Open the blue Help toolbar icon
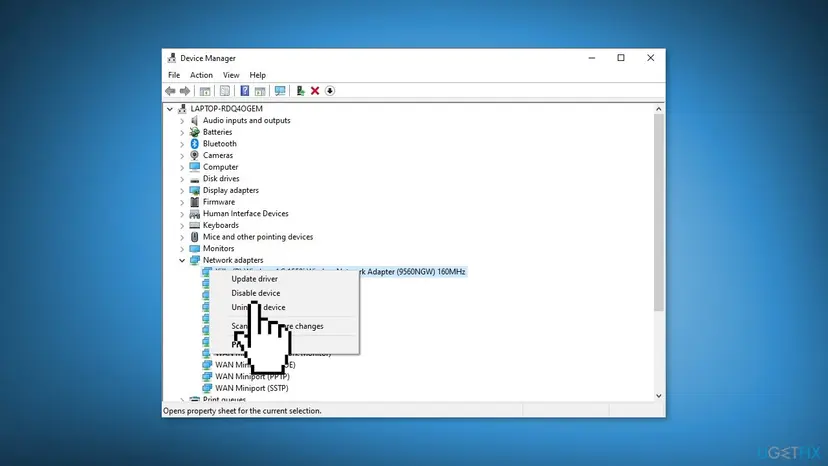The width and height of the screenshot is (828, 466). pyautogui.click(x=244, y=91)
